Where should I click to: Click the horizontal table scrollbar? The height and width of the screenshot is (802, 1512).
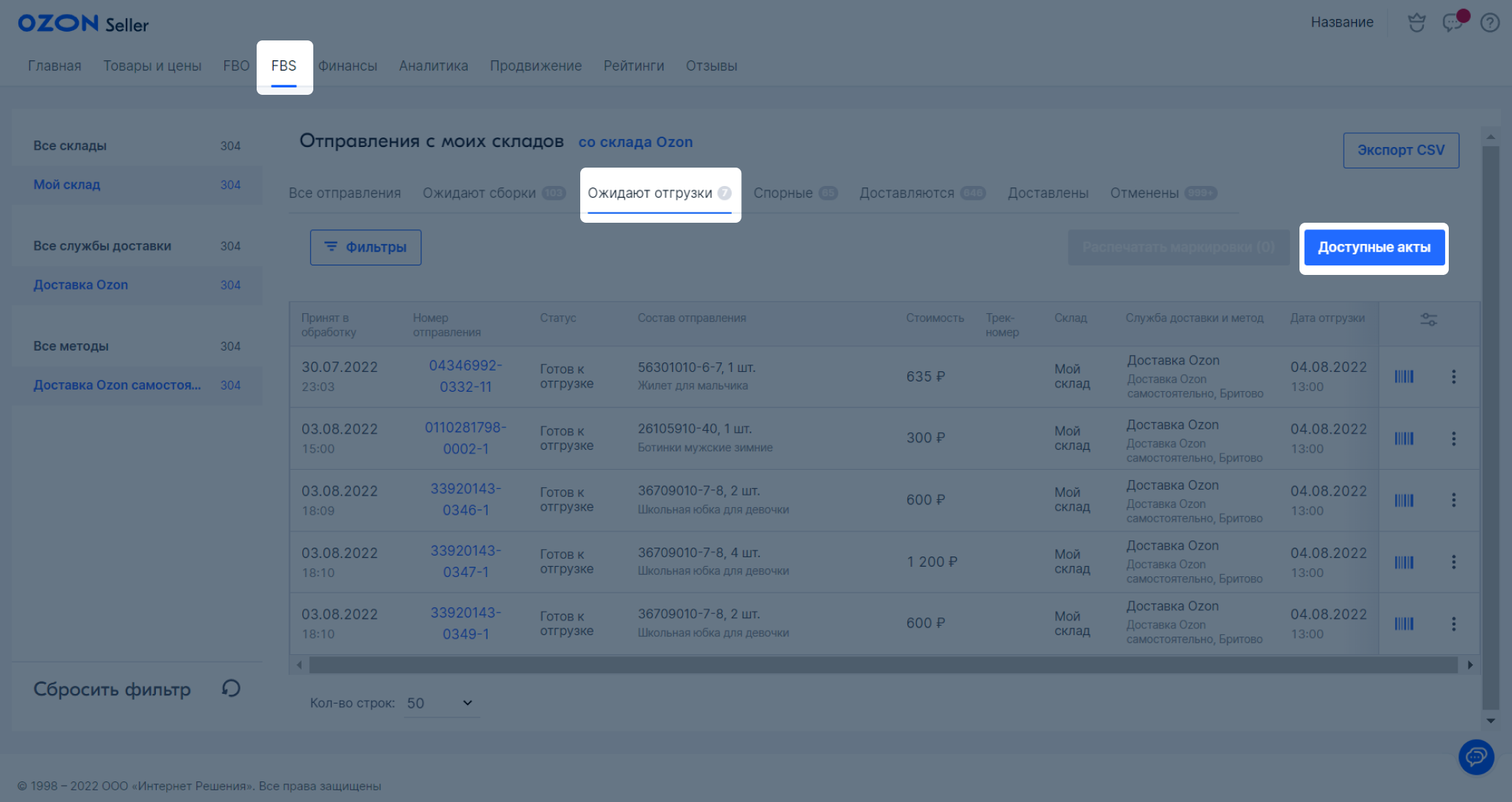click(882, 665)
